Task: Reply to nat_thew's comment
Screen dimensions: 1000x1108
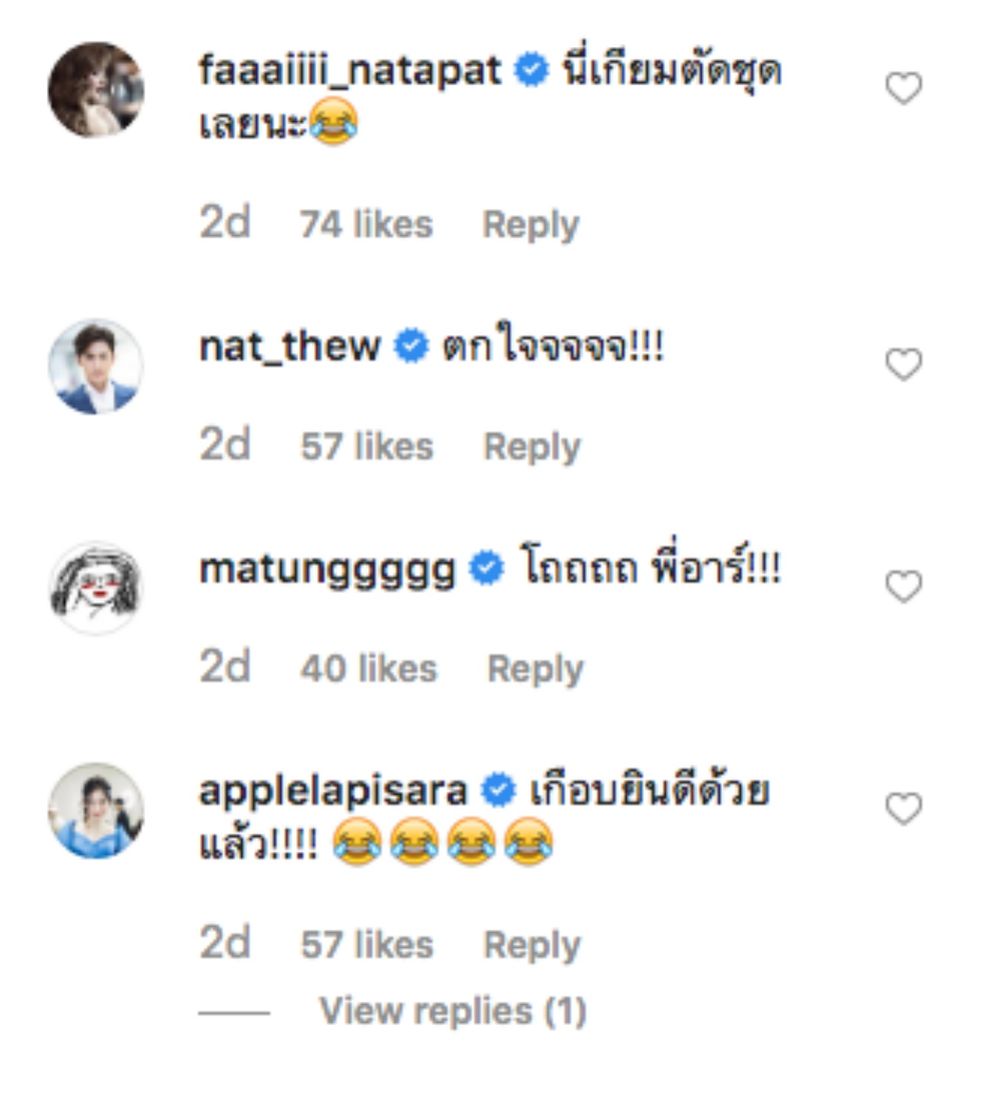Action: pyautogui.click(x=531, y=447)
